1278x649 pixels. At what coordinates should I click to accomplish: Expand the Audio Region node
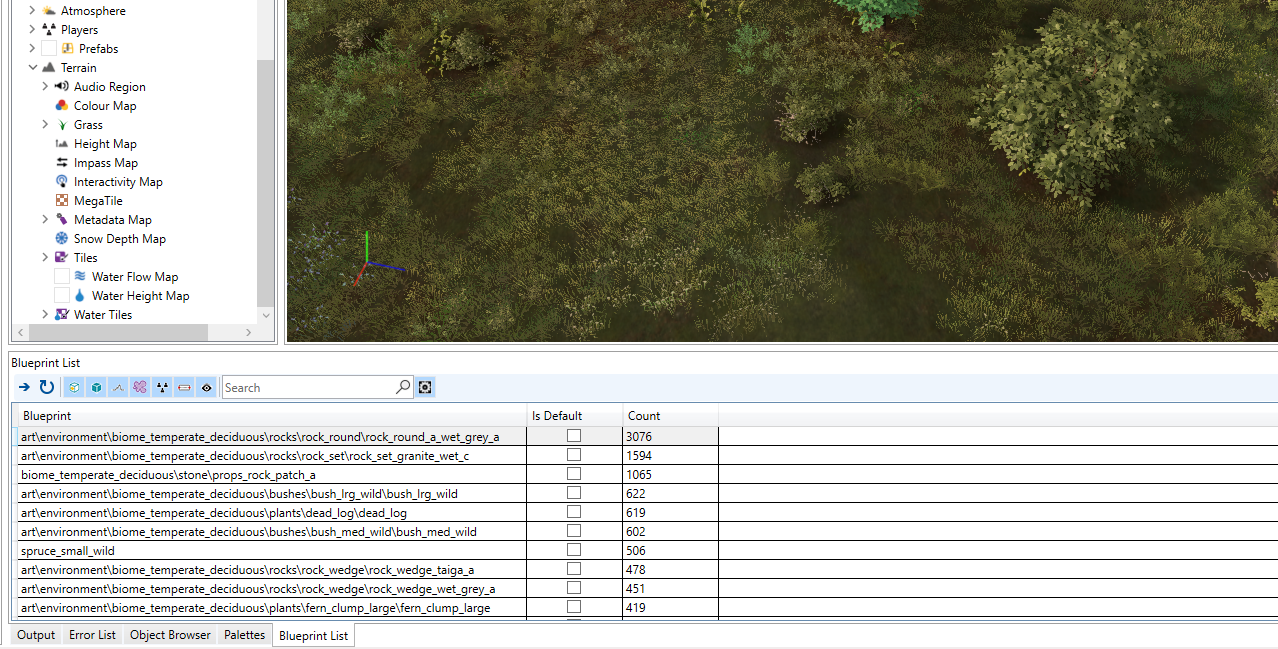click(x=45, y=87)
